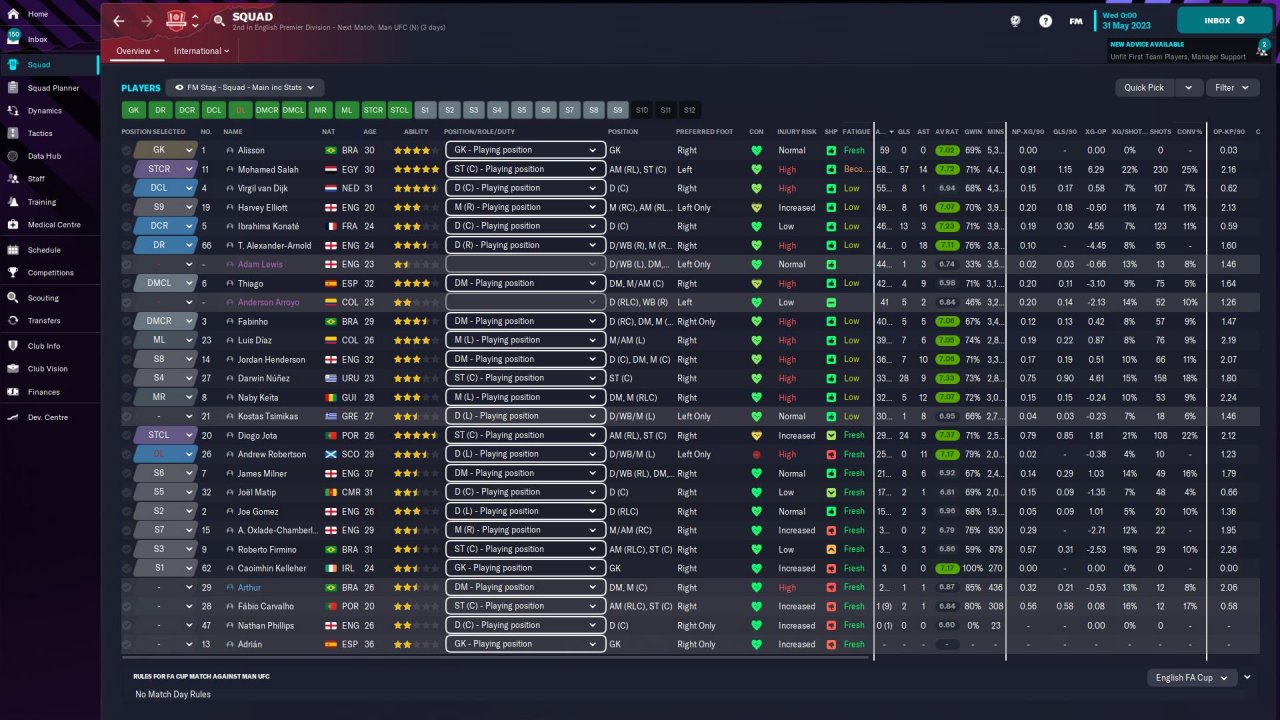Open the International tab menu
The height and width of the screenshot is (720, 1280).
coord(202,51)
